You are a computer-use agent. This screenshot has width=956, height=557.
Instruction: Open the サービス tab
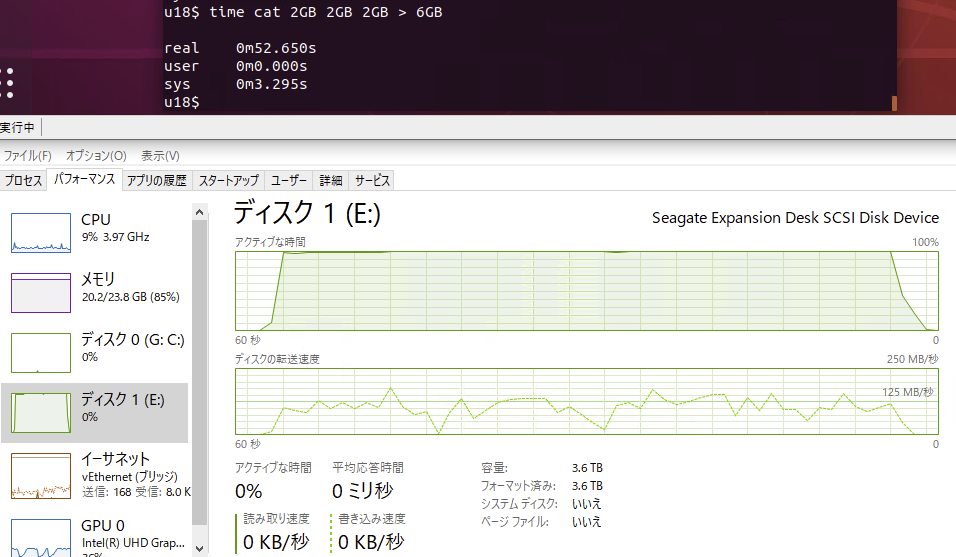click(x=372, y=181)
